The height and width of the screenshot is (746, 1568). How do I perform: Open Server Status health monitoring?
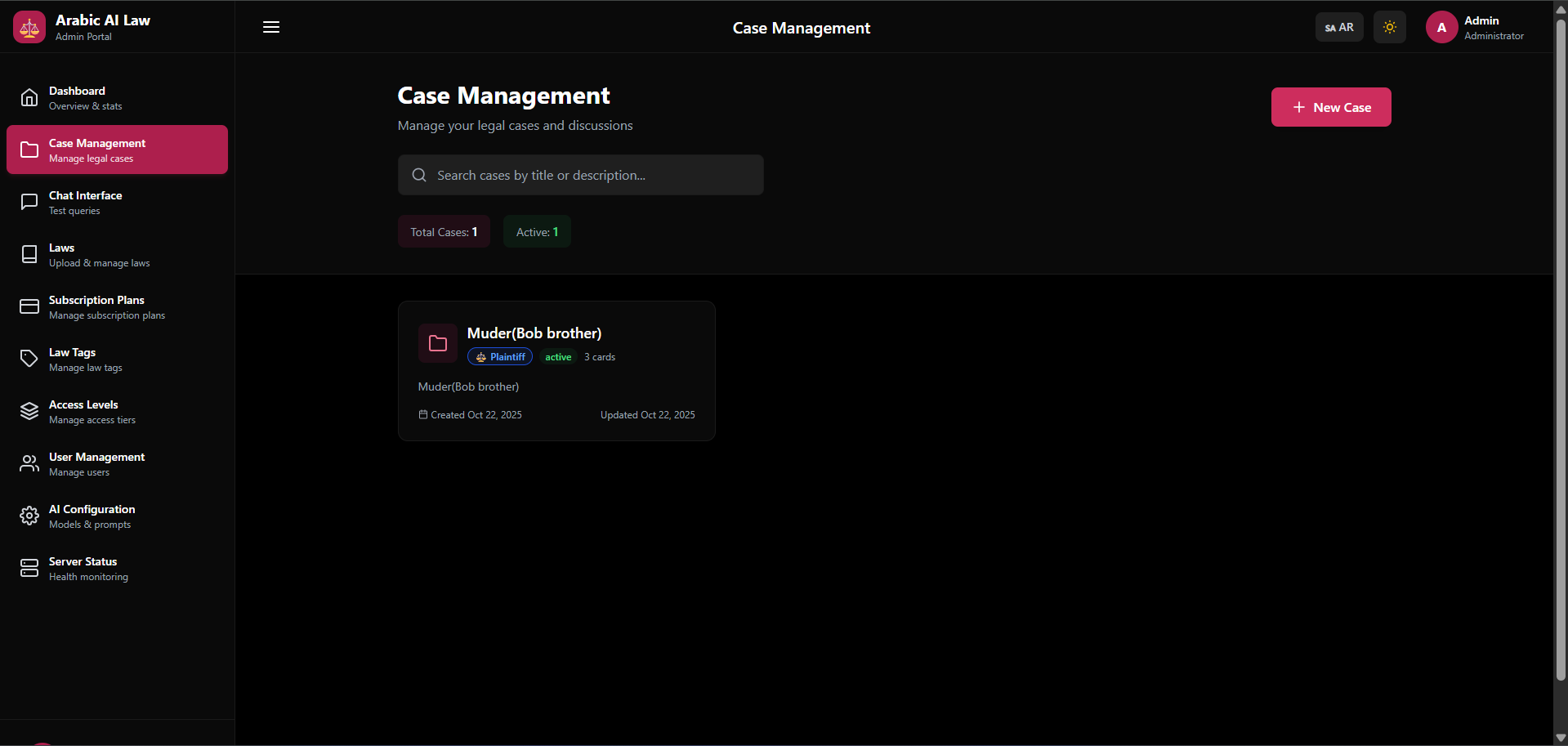click(118, 569)
